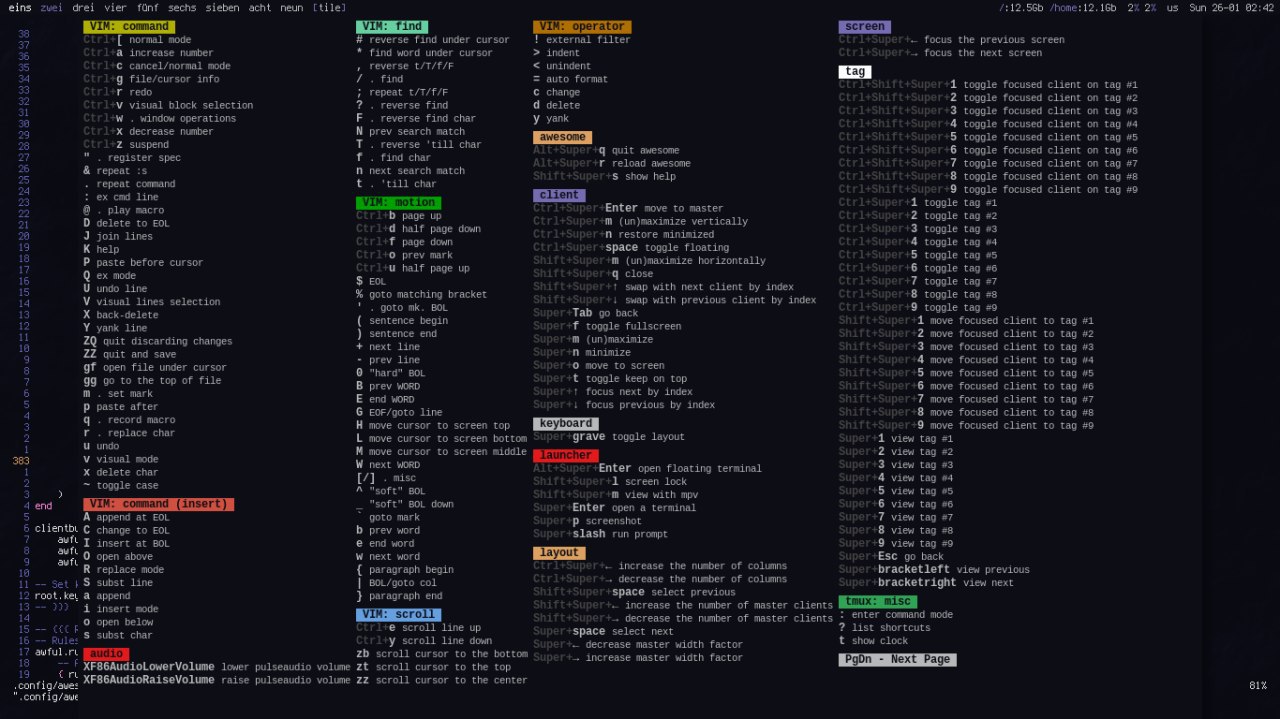This screenshot has width=1280, height=719.
Task: Click the 'tag' group header
Action: coord(855,72)
